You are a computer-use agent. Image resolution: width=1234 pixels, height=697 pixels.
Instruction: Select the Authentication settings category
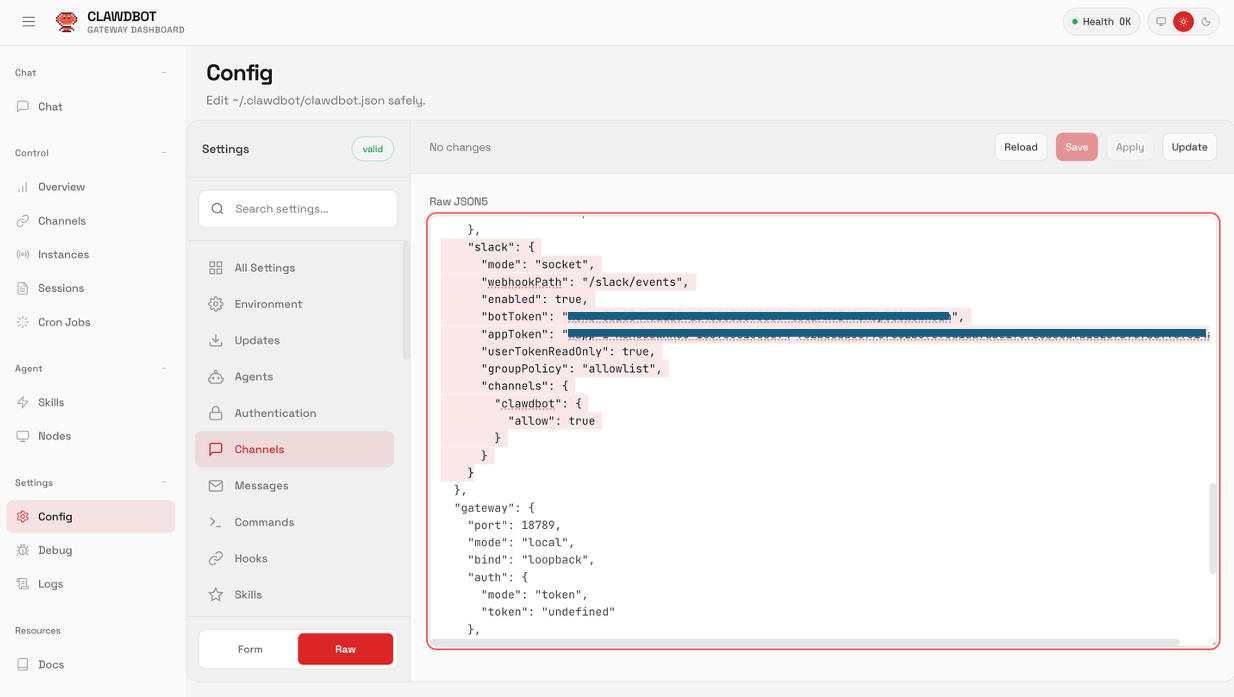click(x=275, y=413)
